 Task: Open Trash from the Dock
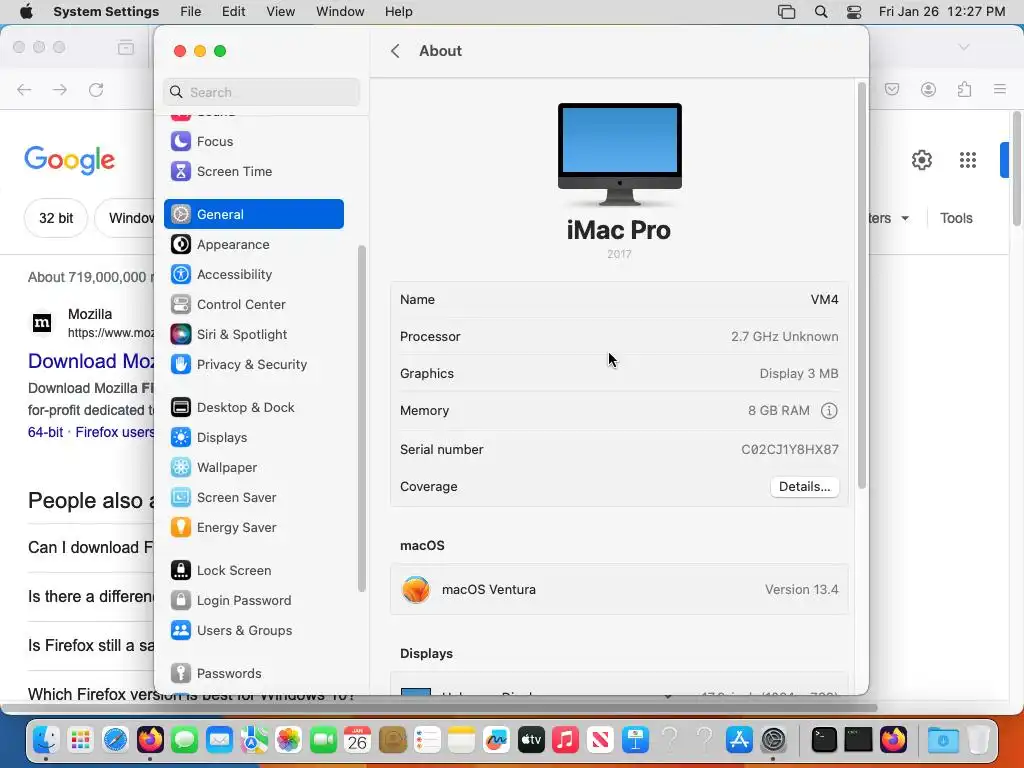pos(978,740)
